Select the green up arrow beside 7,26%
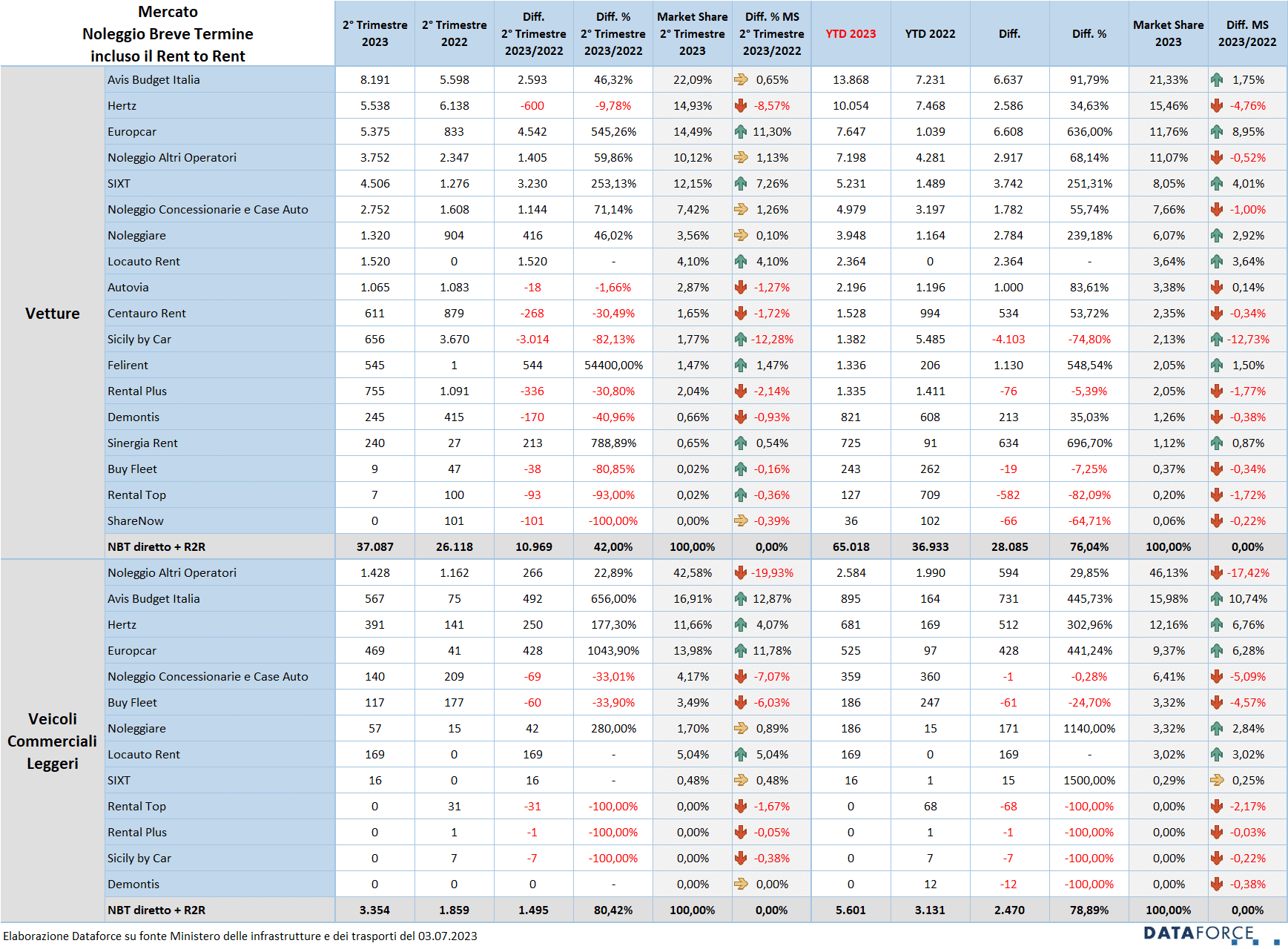The image size is (1288, 949). point(741,183)
